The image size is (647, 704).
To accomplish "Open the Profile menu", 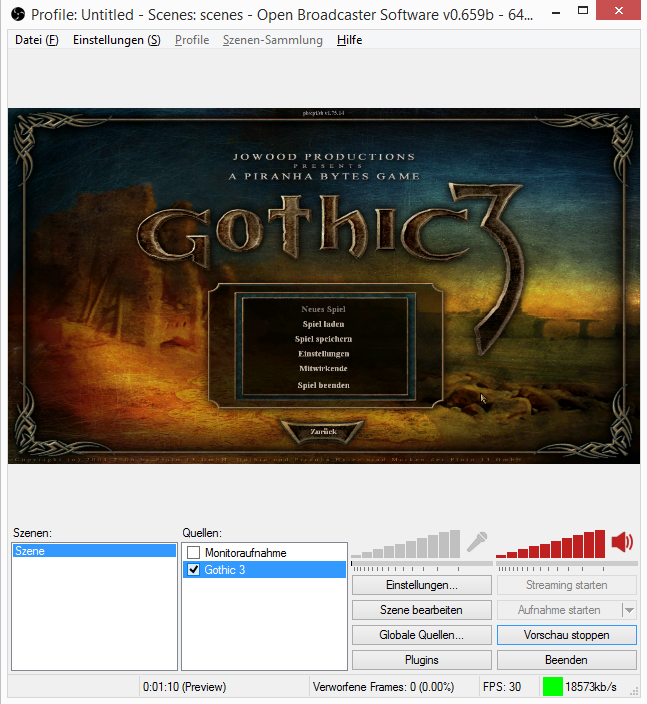I will click(192, 40).
